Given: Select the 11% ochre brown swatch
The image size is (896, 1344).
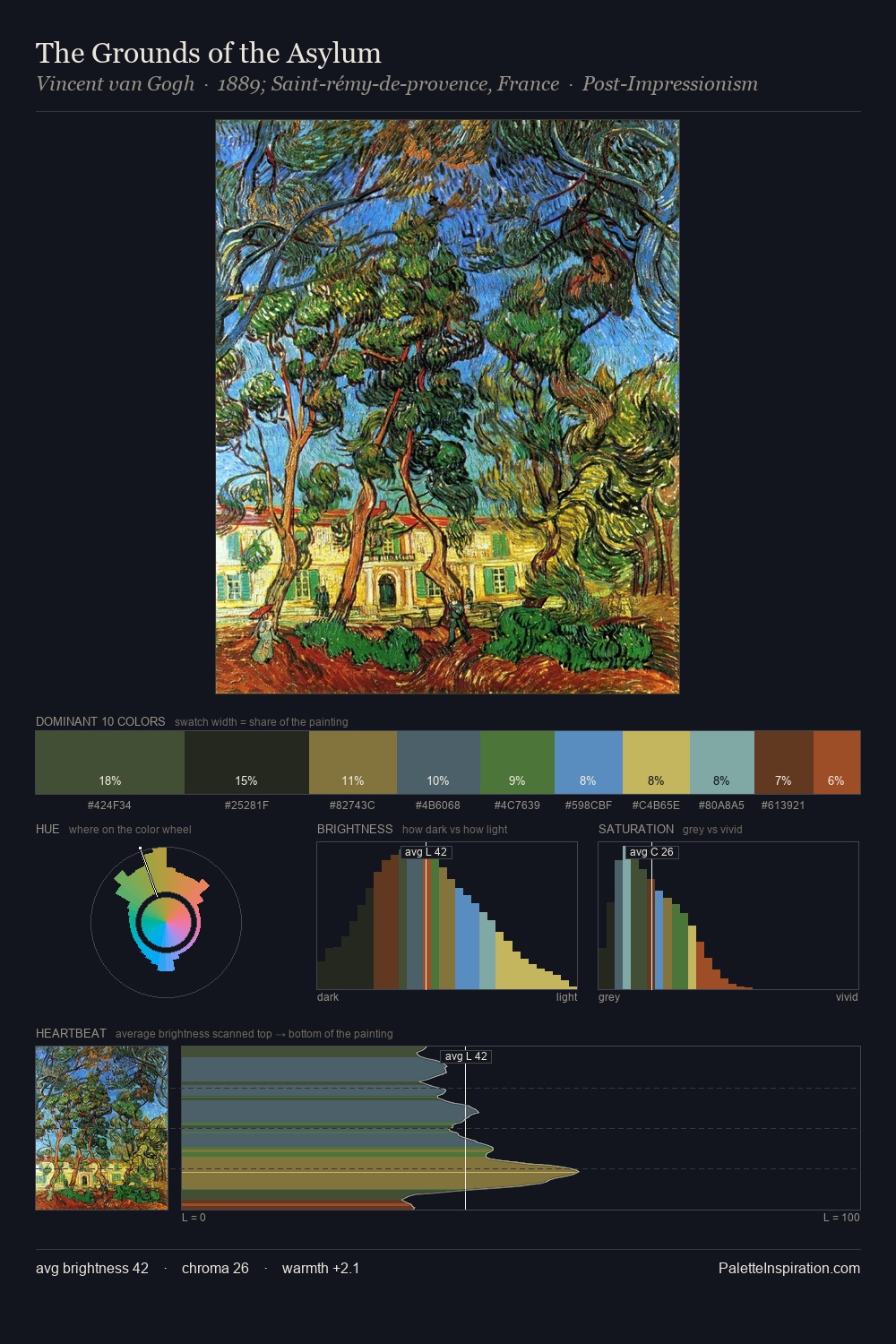Looking at the screenshot, I should pyautogui.click(x=353, y=762).
